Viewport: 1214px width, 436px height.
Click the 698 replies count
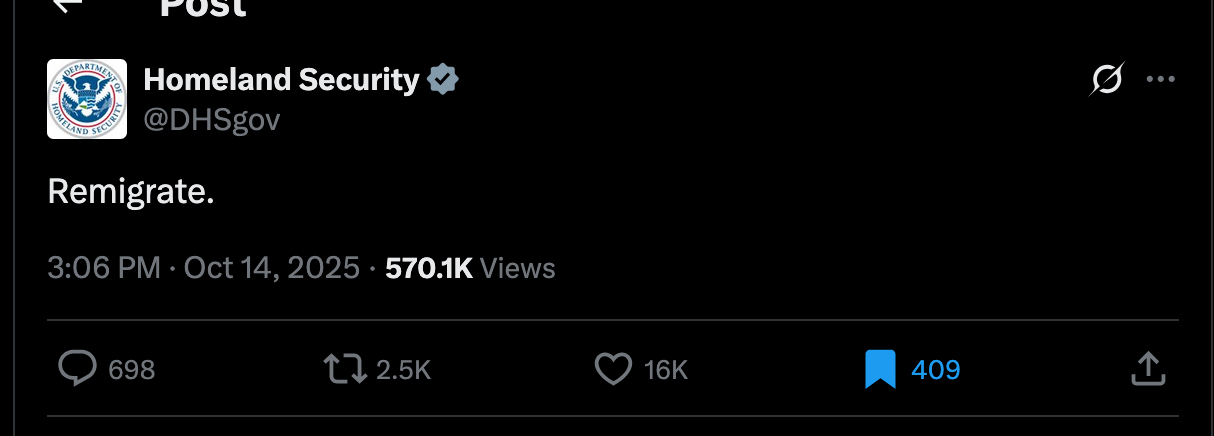131,370
